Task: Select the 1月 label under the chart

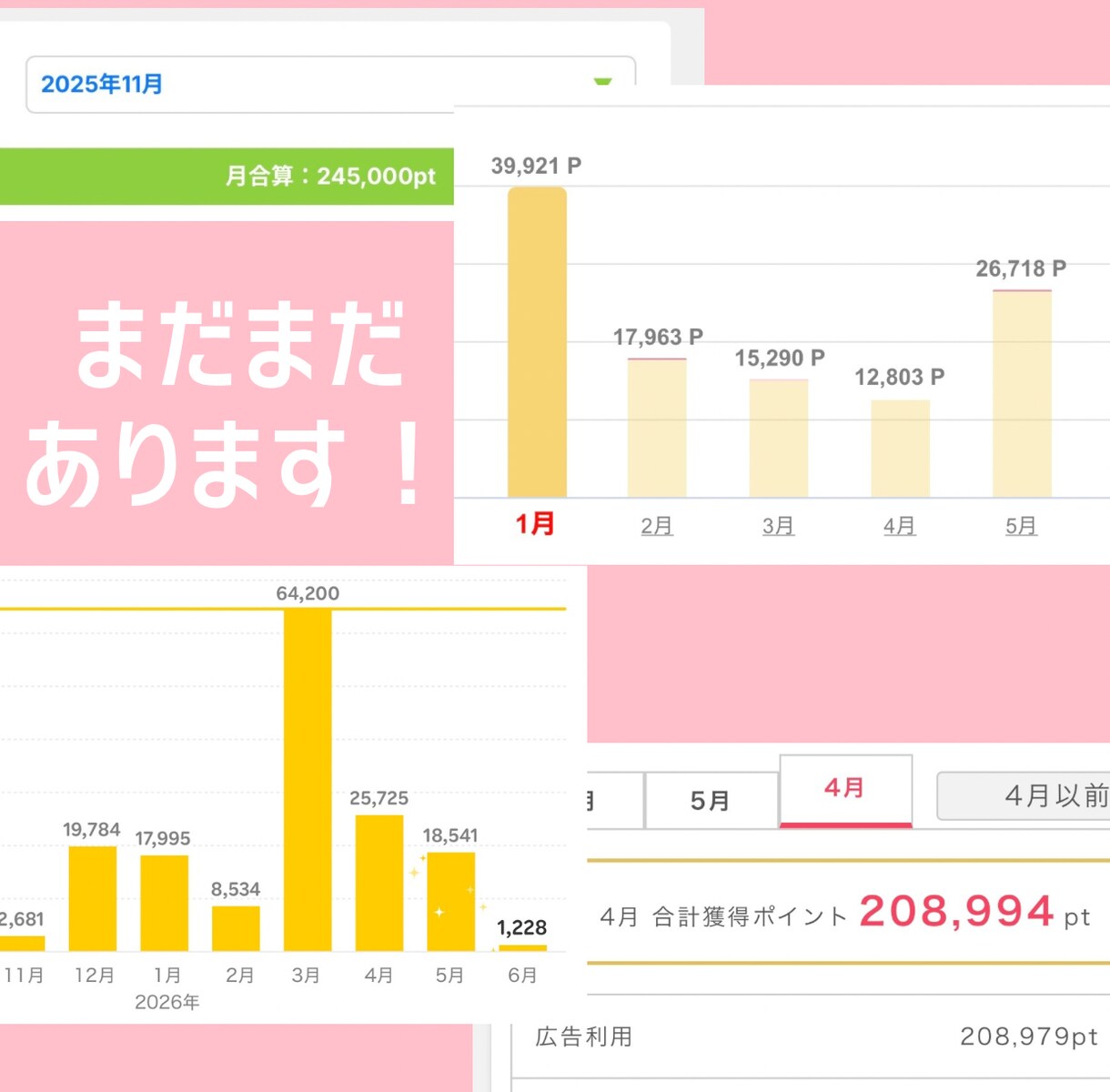Action: (535, 524)
